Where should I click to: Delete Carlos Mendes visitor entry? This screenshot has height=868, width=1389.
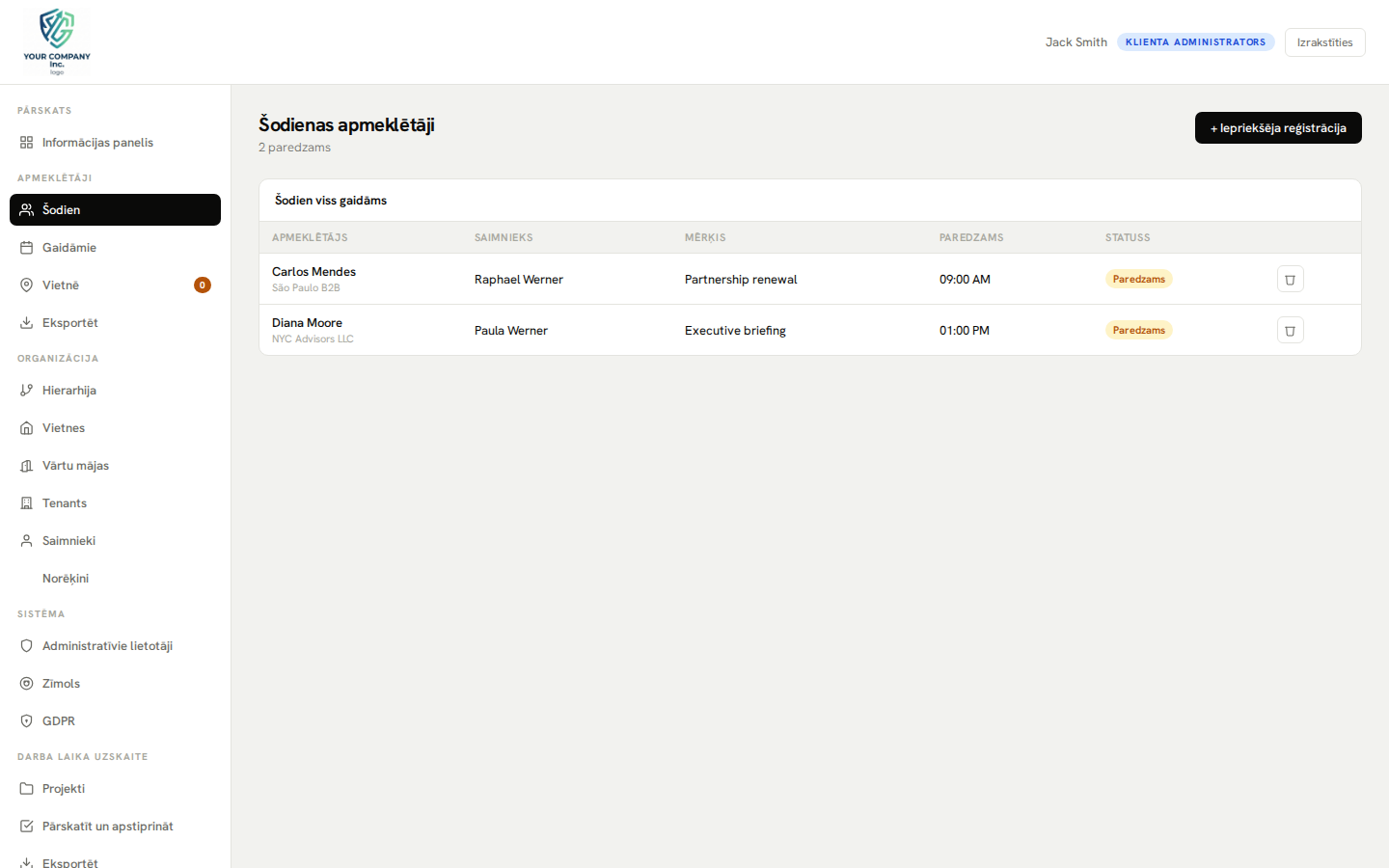(x=1290, y=279)
